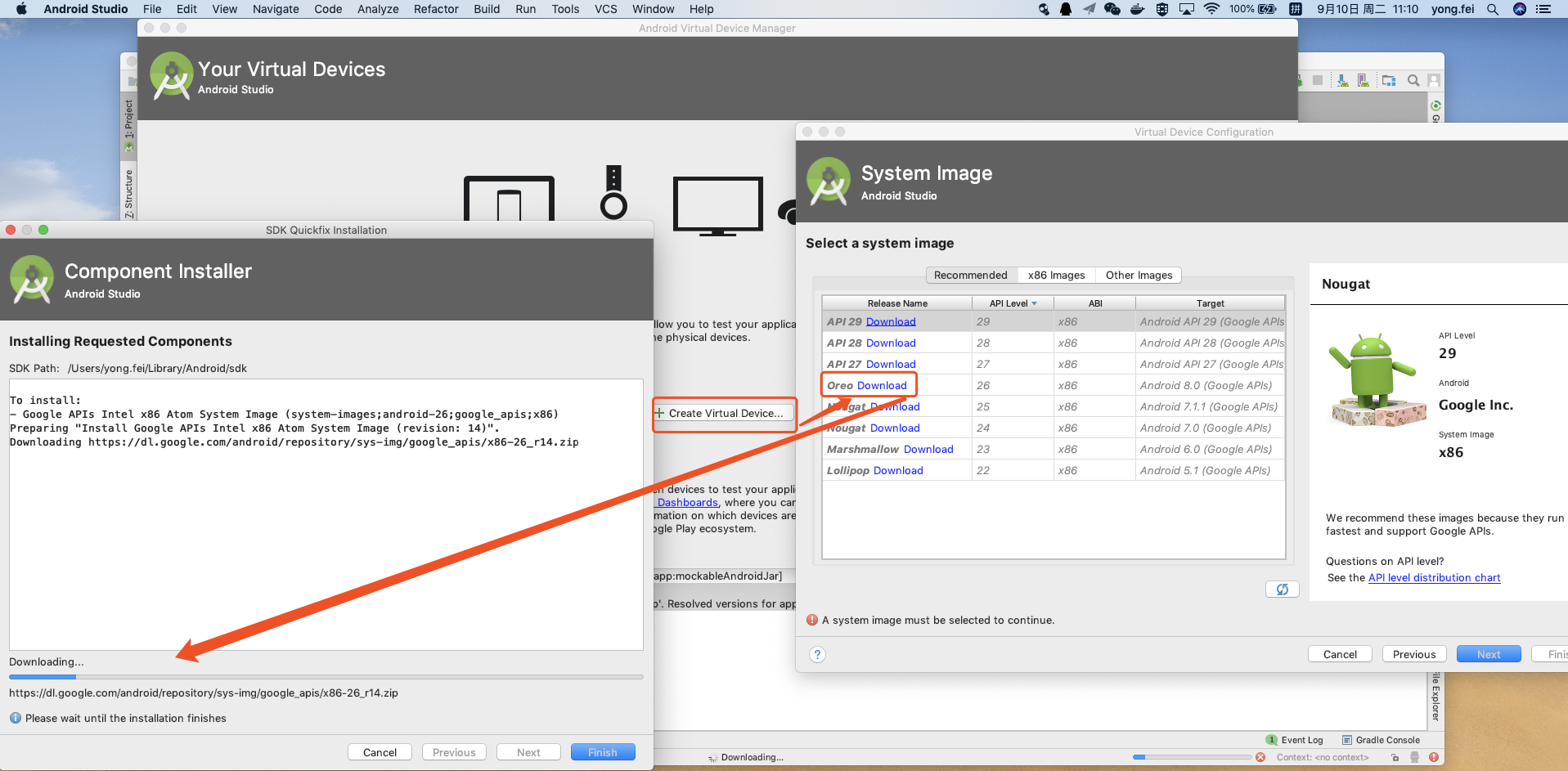Cancel the background download with red X
This screenshot has width=1568, height=771.
pos(1260,757)
